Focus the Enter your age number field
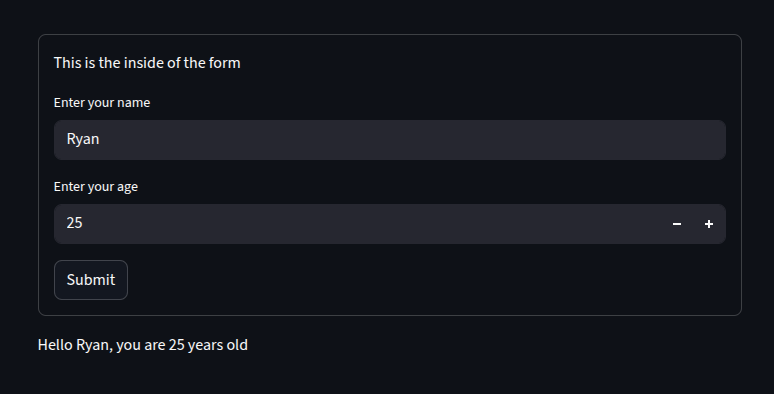This screenshot has height=394, width=774. [x=357, y=224]
